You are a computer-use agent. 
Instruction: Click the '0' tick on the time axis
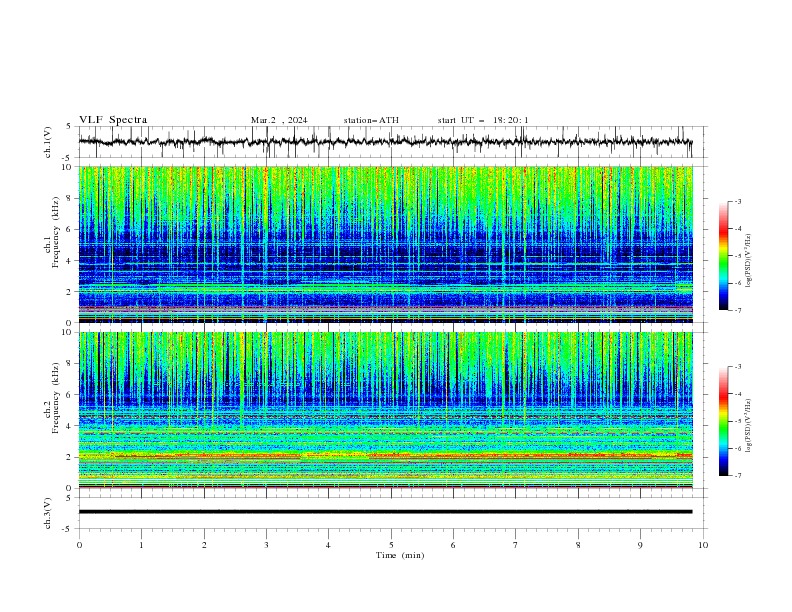(79, 545)
